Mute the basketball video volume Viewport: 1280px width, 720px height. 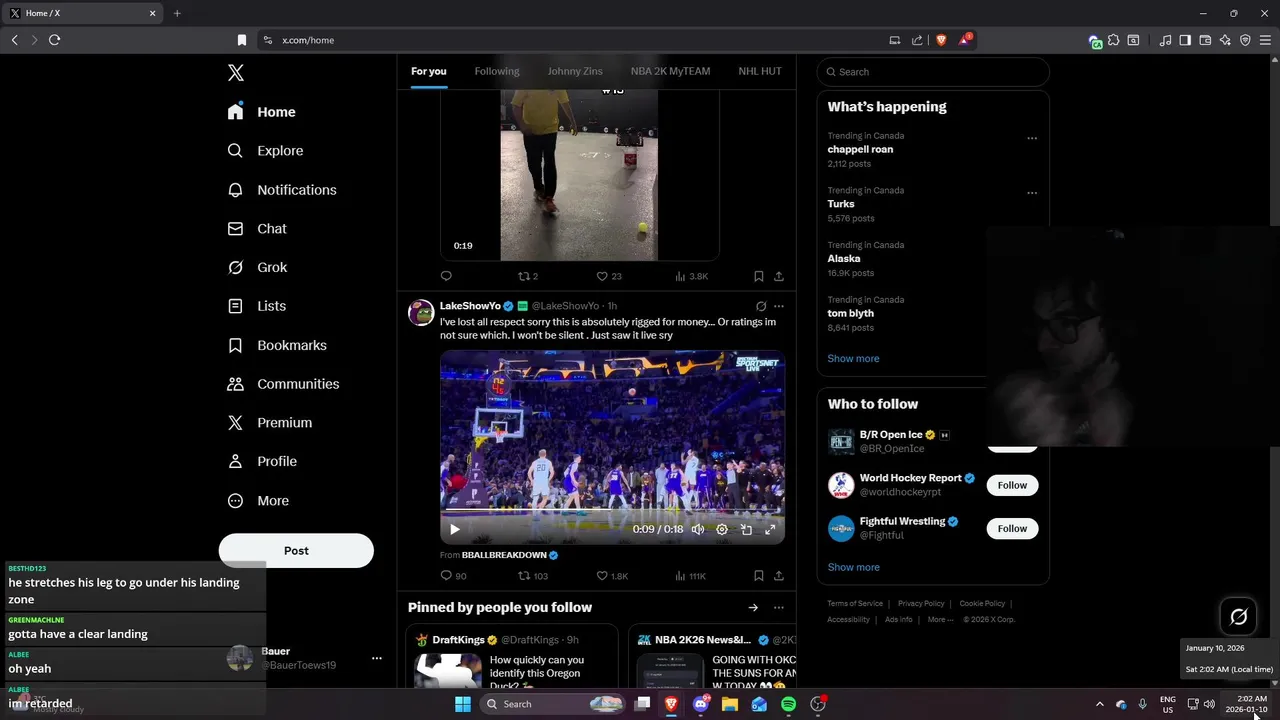click(698, 530)
